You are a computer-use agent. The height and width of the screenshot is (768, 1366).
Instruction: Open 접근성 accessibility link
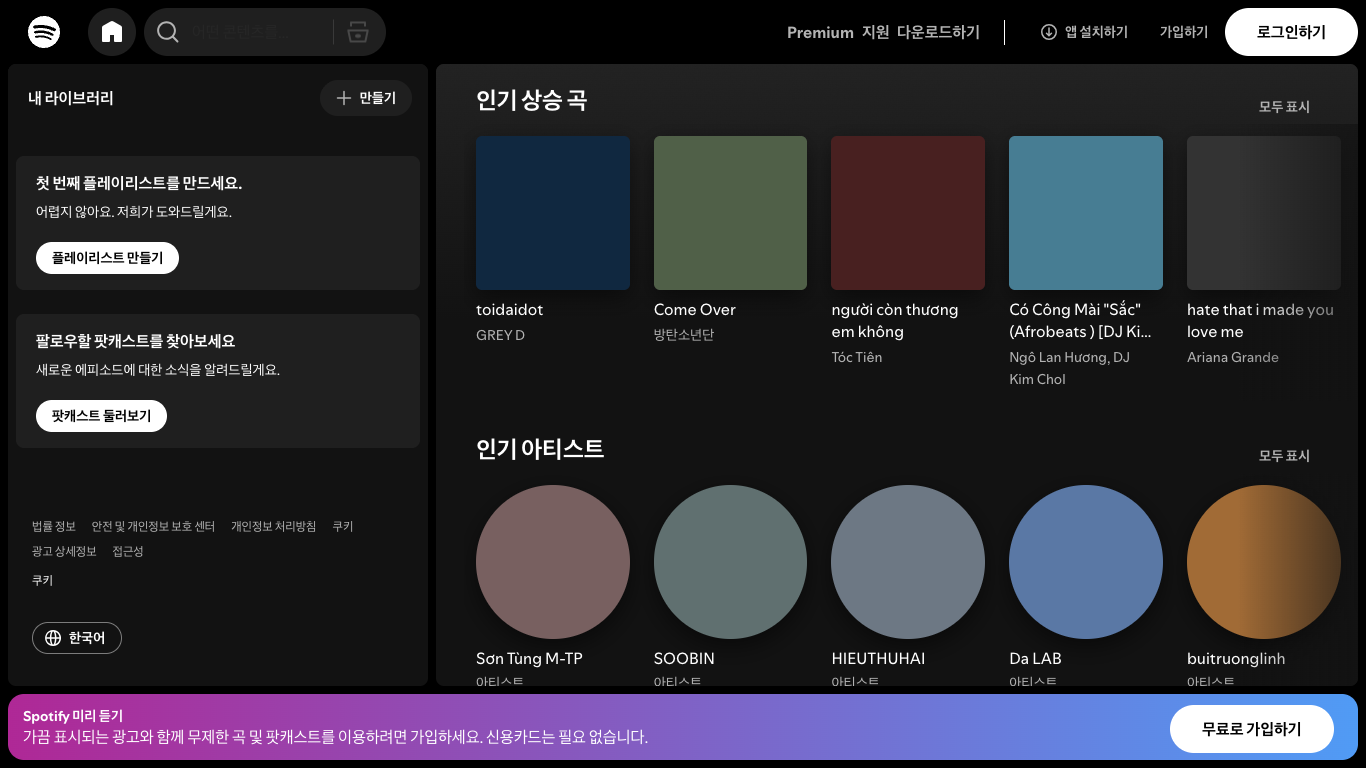point(128,551)
